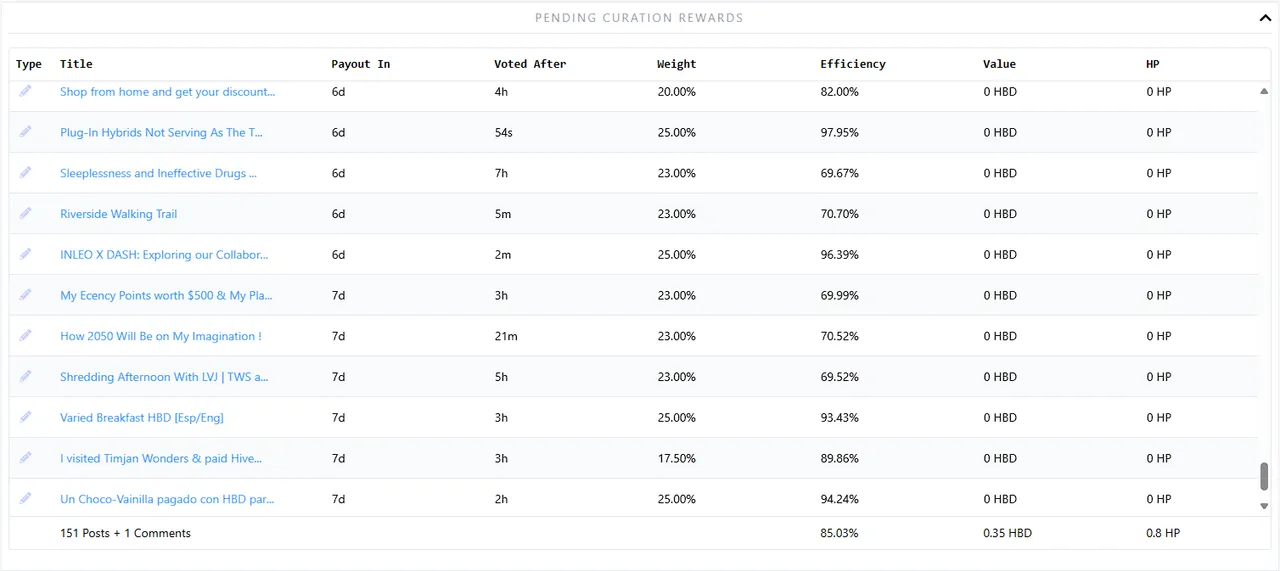This screenshot has width=1280, height=571.
Task: Click the table's vertical scrollbar thumb
Action: click(1264, 476)
